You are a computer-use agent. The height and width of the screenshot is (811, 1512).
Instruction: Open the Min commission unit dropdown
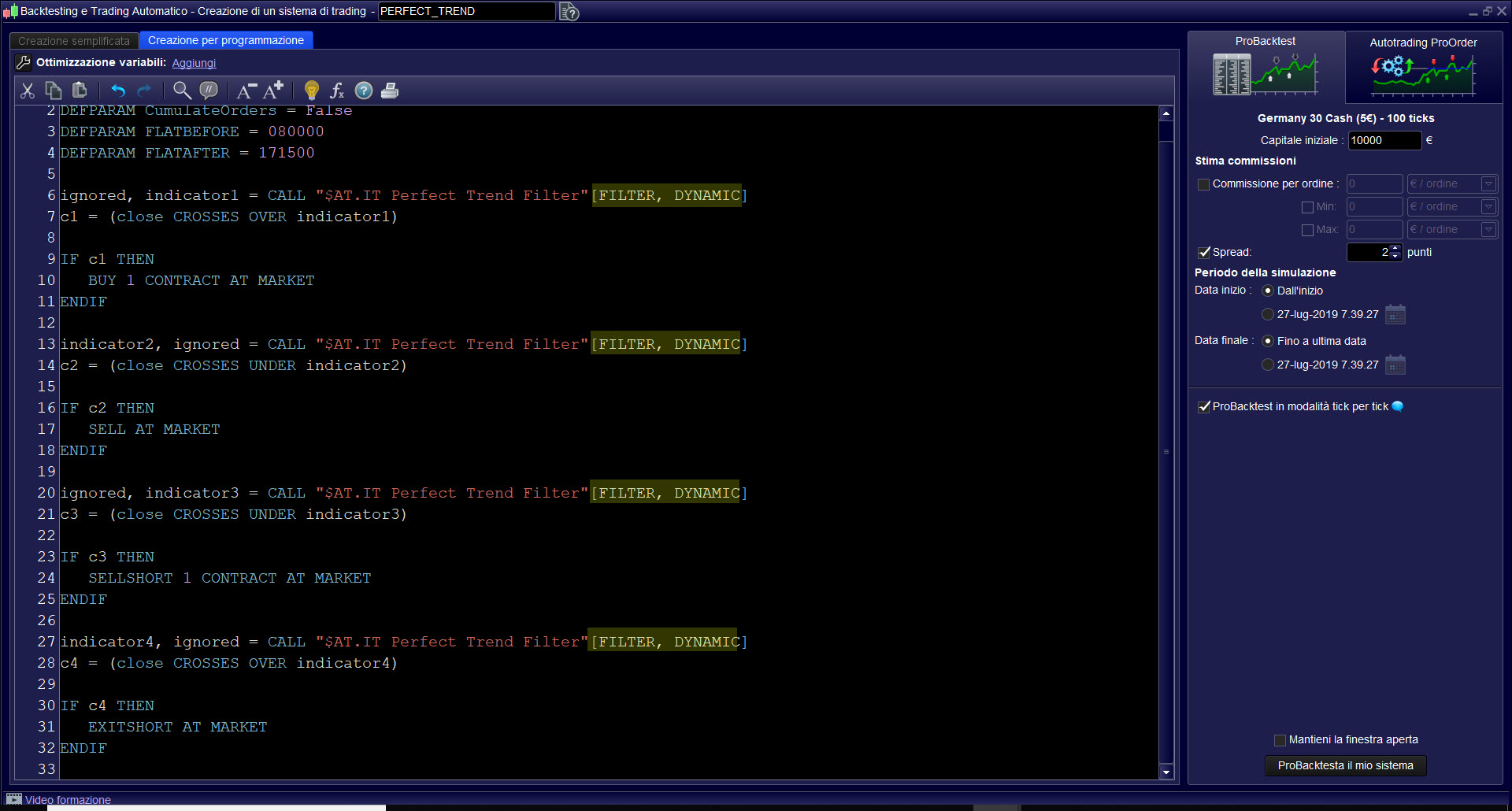coord(1488,207)
